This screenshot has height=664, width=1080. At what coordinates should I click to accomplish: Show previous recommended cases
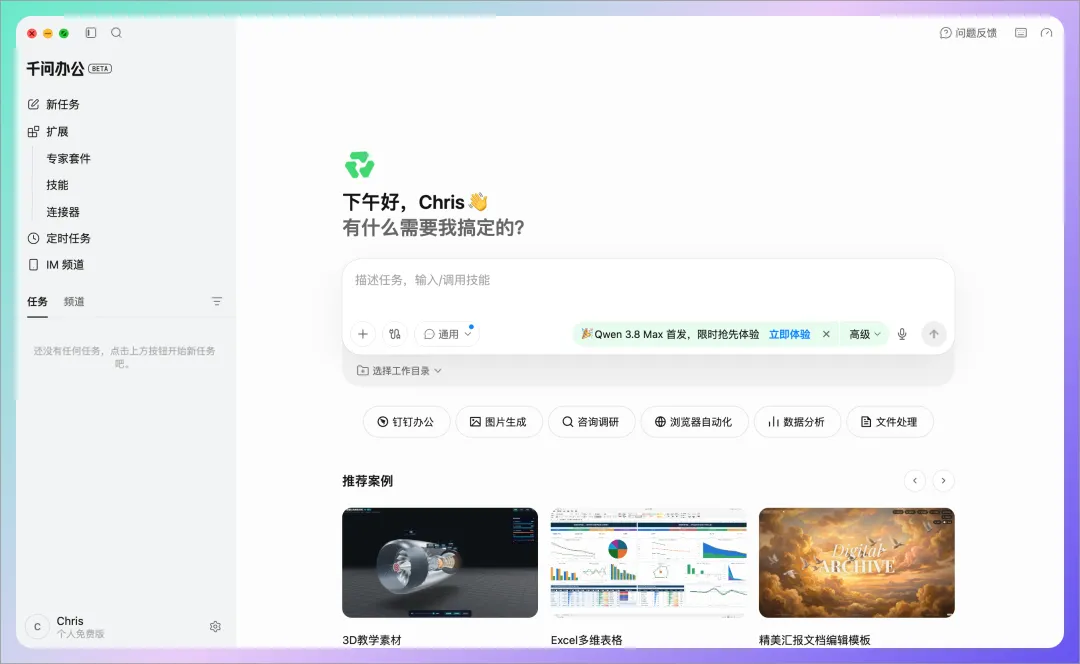(x=915, y=481)
